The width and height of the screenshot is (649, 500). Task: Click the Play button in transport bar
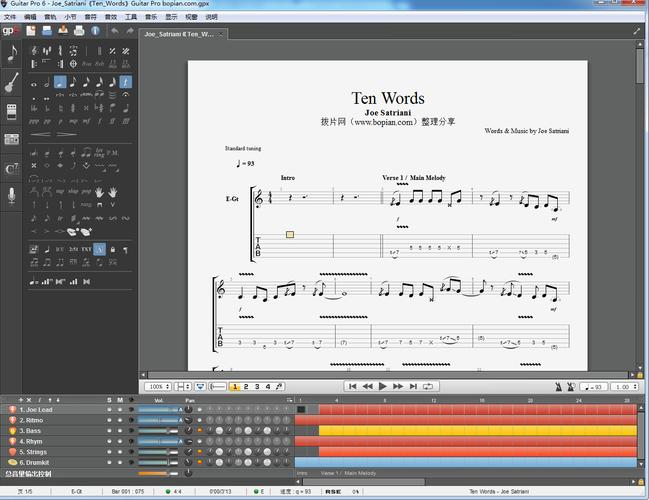pyautogui.click(x=383, y=386)
